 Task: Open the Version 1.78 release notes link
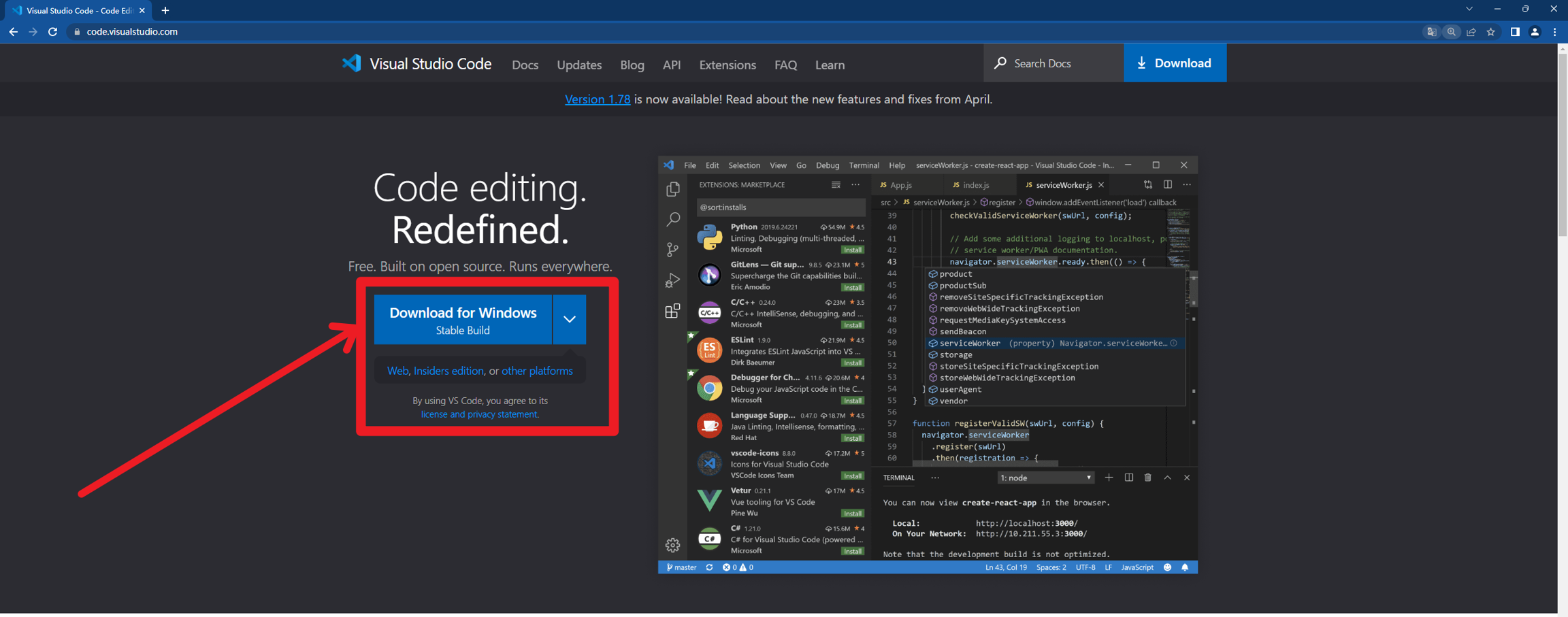(x=597, y=99)
